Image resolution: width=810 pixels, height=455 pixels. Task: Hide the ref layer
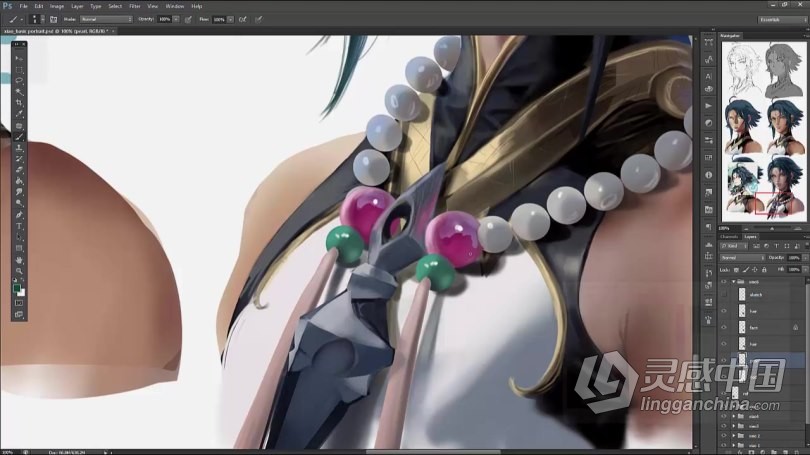tap(724, 394)
